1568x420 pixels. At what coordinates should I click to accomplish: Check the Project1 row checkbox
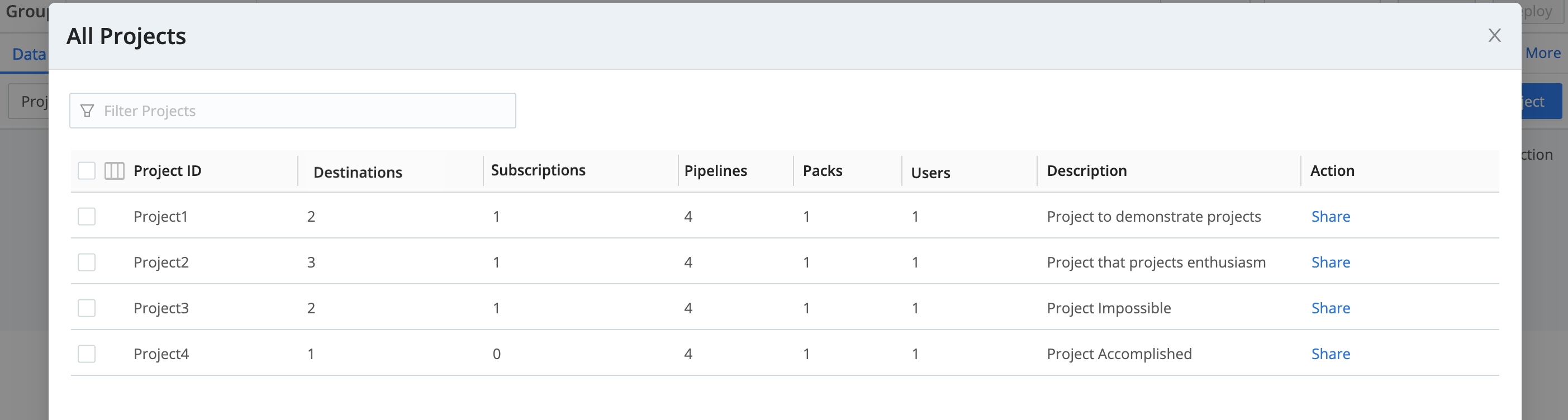tap(87, 217)
